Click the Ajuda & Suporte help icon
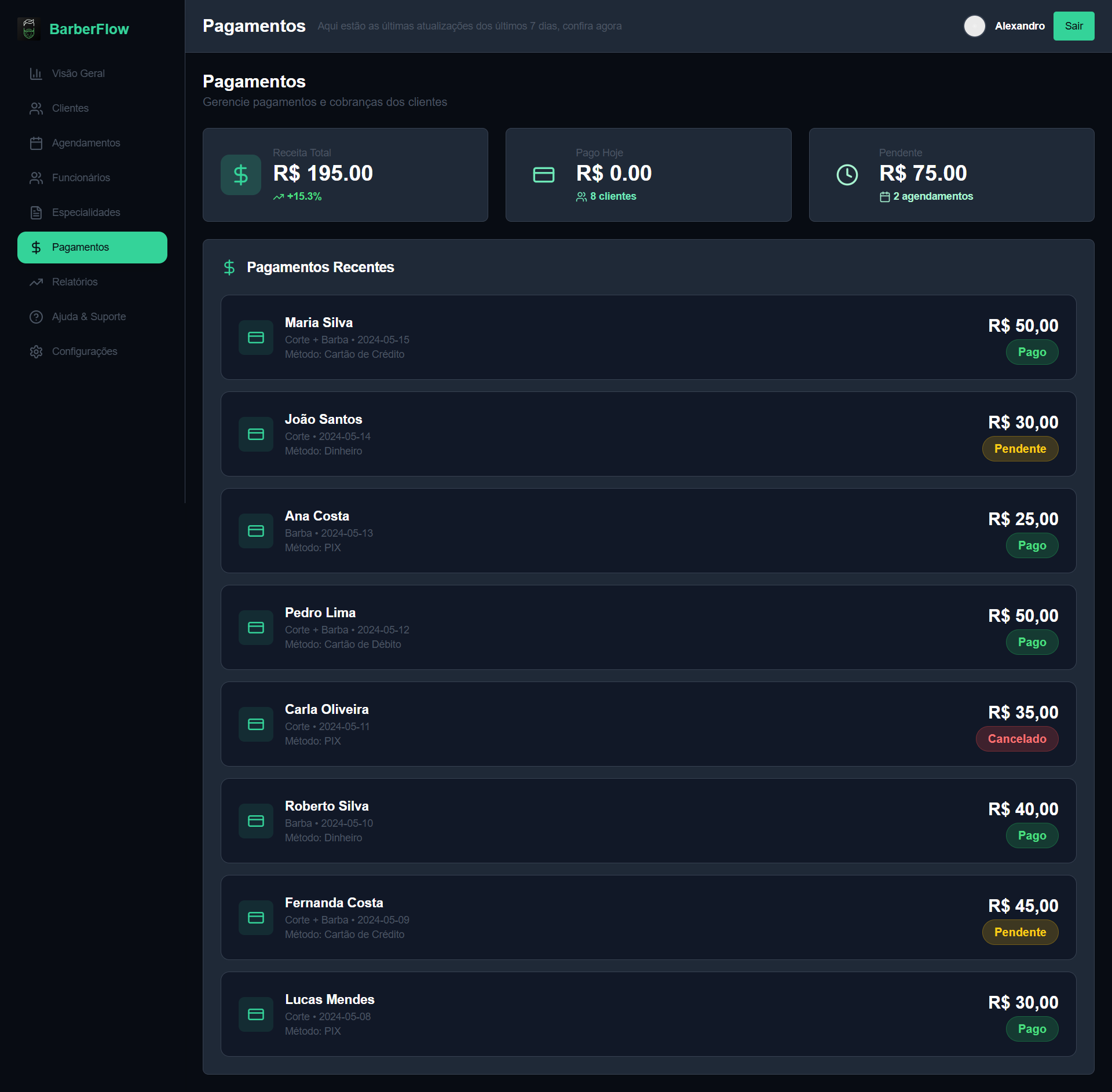The width and height of the screenshot is (1112, 1092). pos(36,317)
